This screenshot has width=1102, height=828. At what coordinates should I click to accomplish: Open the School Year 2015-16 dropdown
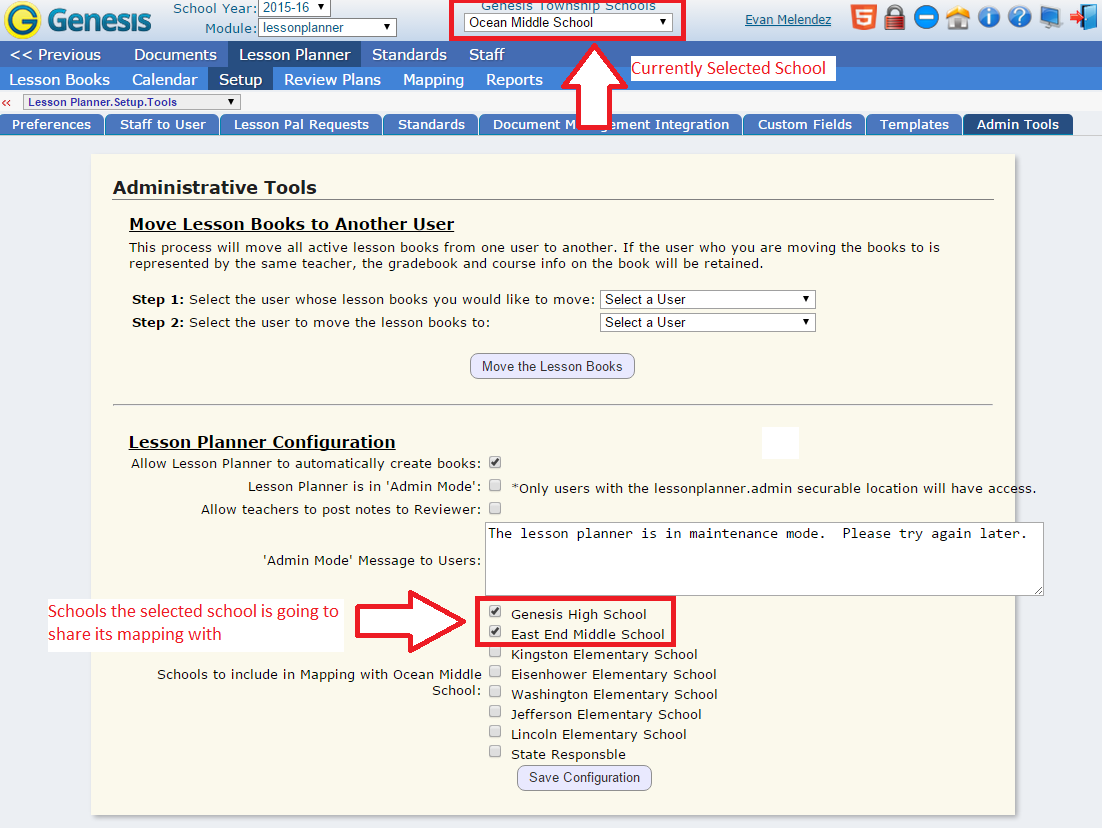click(294, 8)
